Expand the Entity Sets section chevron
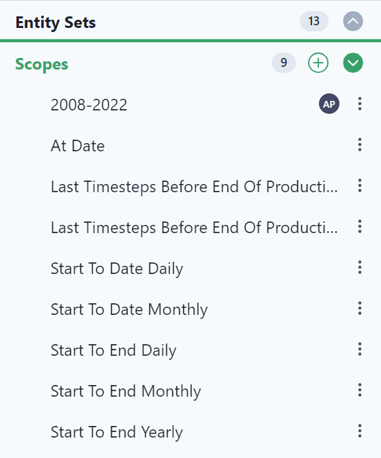Viewport: 381px width, 458px height. (353, 21)
